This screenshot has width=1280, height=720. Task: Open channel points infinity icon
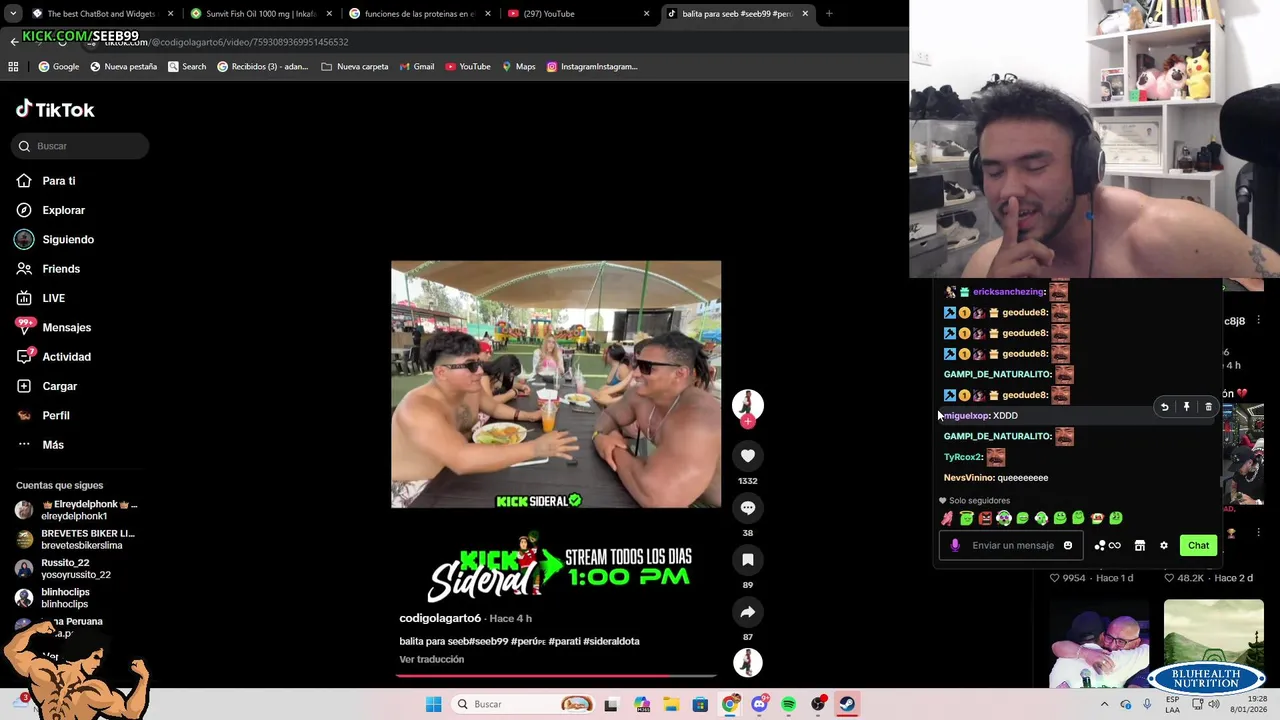coord(1107,545)
